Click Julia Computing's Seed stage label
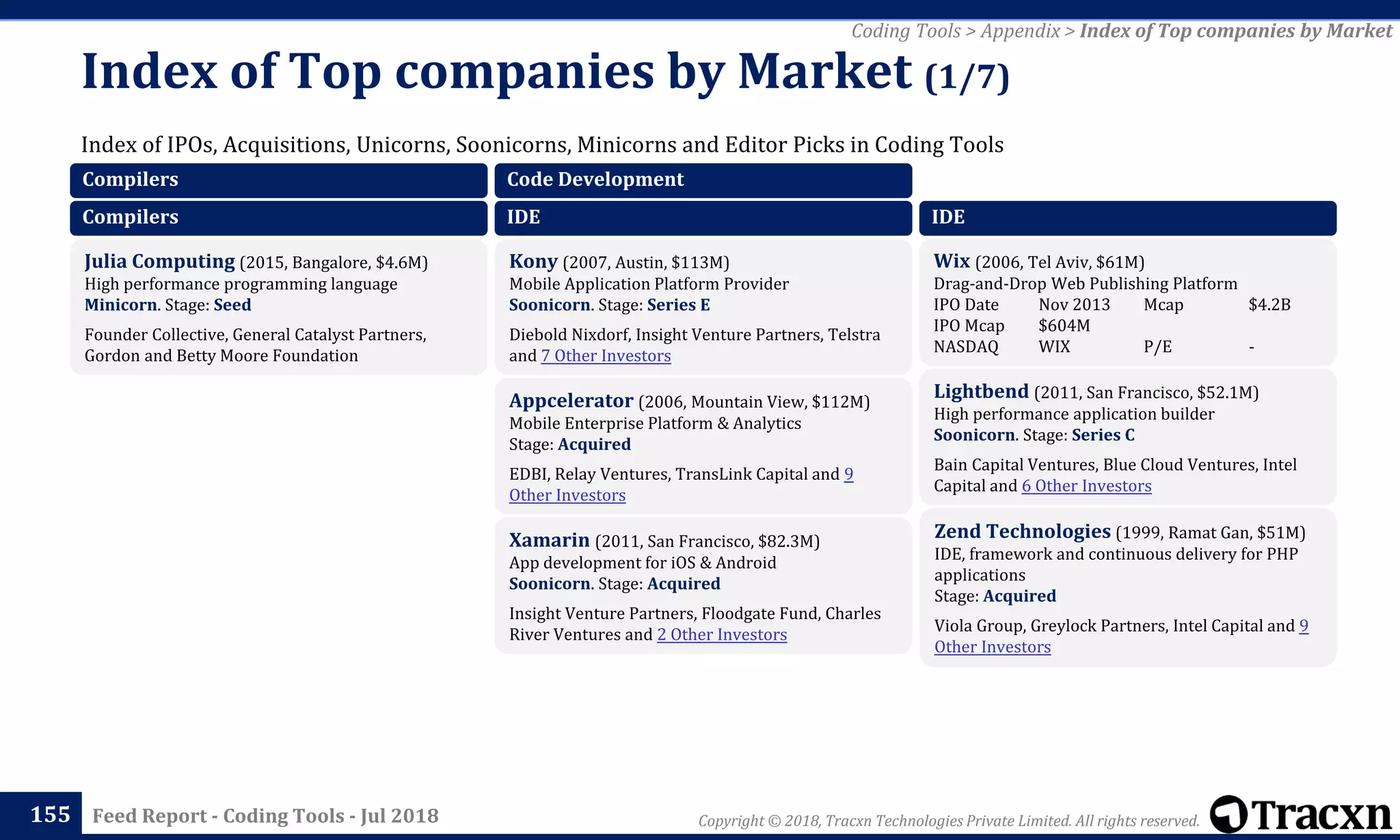Image resolution: width=1400 pixels, height=840 pixels. coord(232,306)
